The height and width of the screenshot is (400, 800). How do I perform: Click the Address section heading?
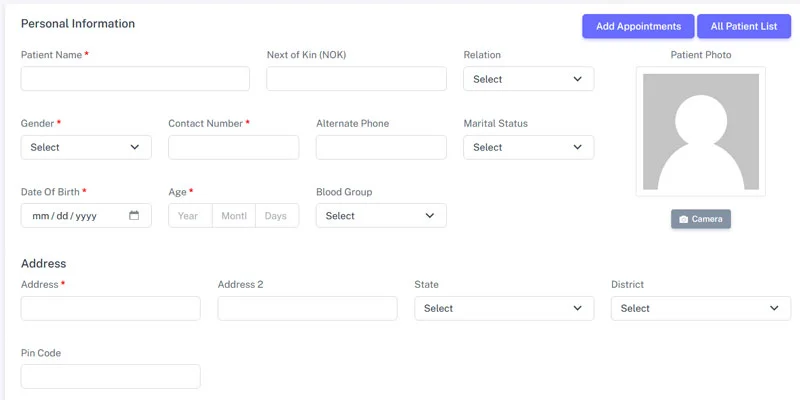coord(43,263)
